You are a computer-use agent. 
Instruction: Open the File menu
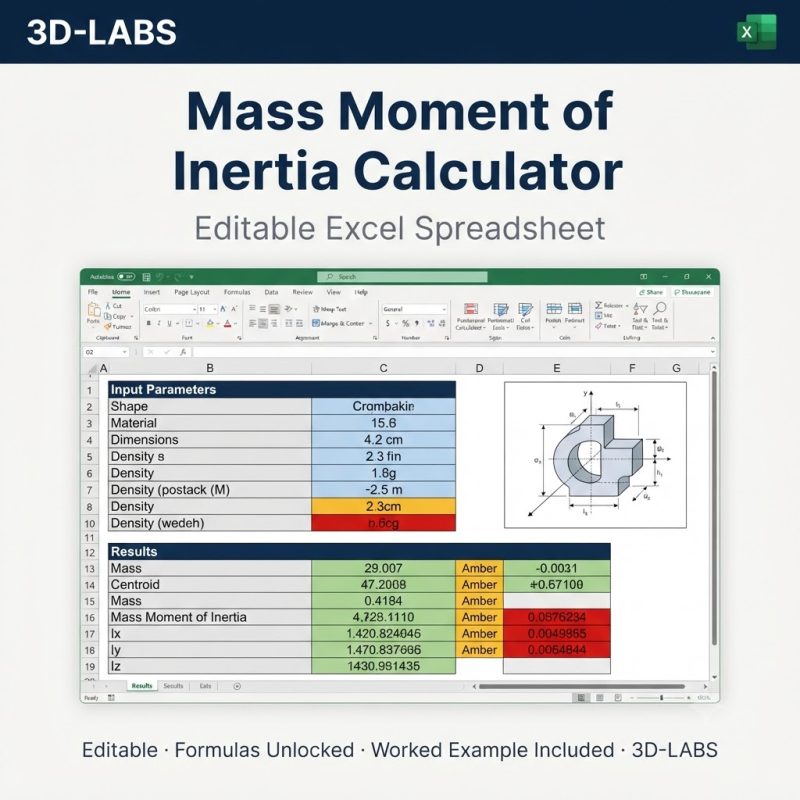pyautogui.click(x=93, y=292)
